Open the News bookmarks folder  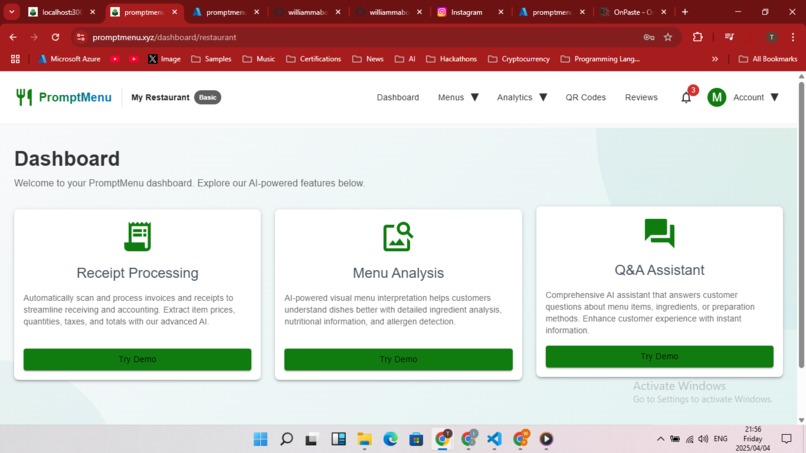click(368, 59)
